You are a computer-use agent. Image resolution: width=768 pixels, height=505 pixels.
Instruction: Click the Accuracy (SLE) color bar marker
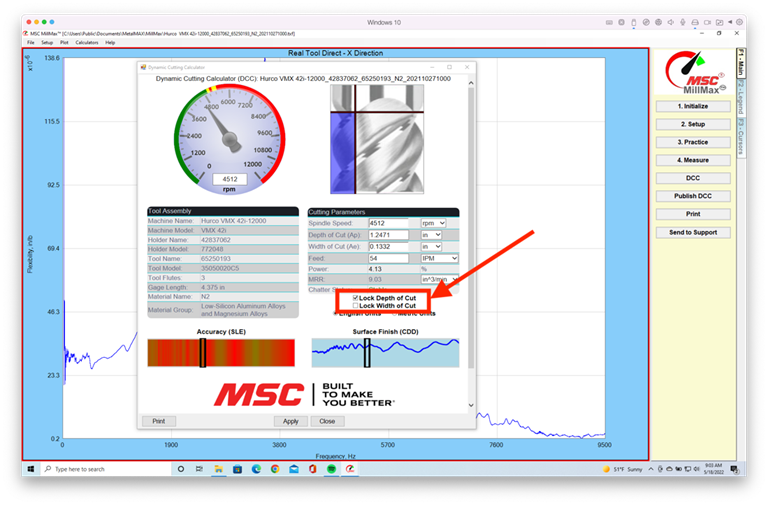point(203,353)
